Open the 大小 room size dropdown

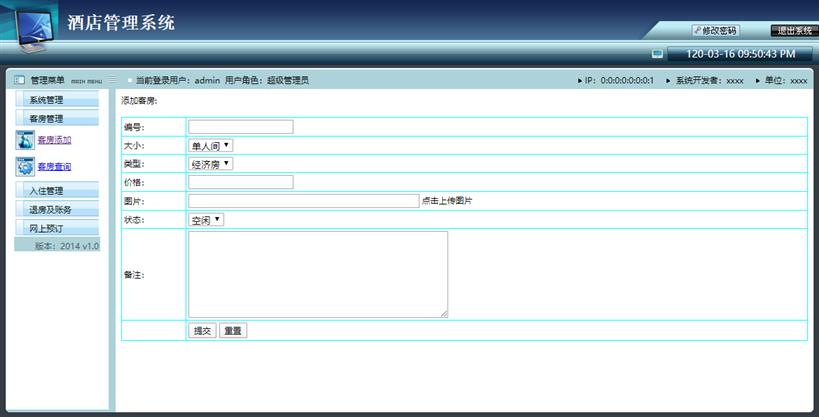[x=211, y=145]
